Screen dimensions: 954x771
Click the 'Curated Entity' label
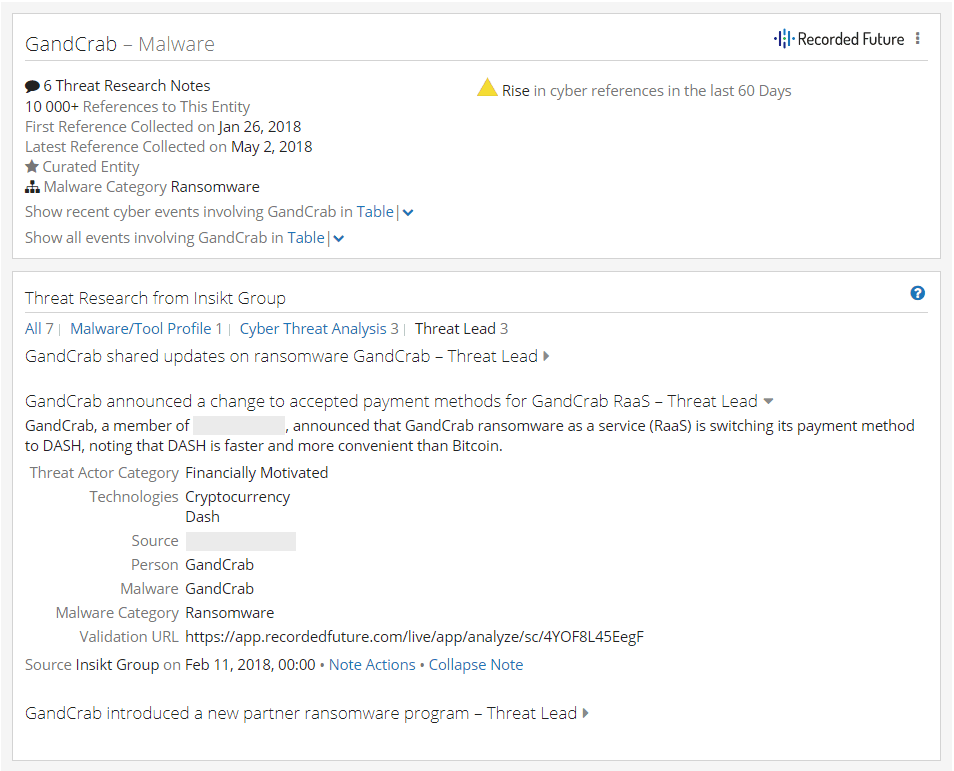click(x=91, y=167)
